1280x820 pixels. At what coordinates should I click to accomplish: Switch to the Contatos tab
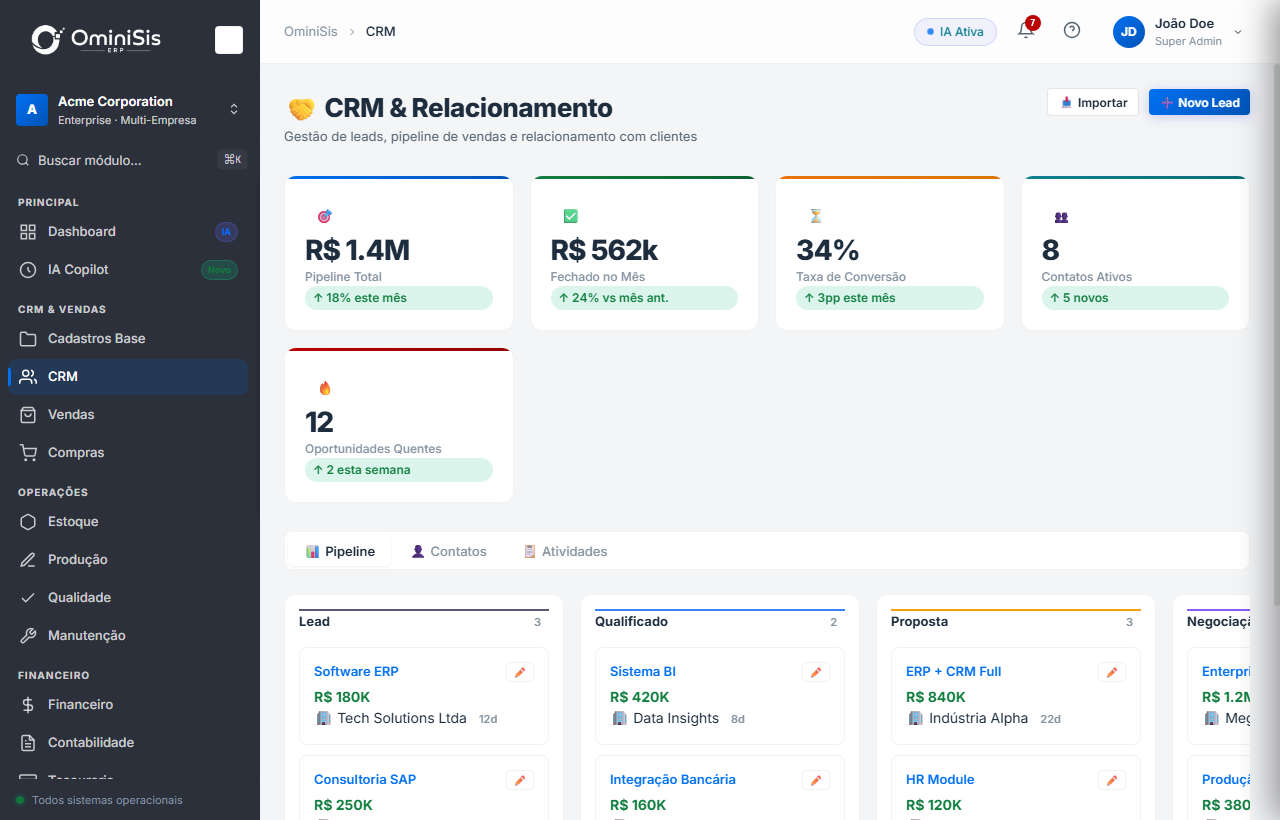449,552
